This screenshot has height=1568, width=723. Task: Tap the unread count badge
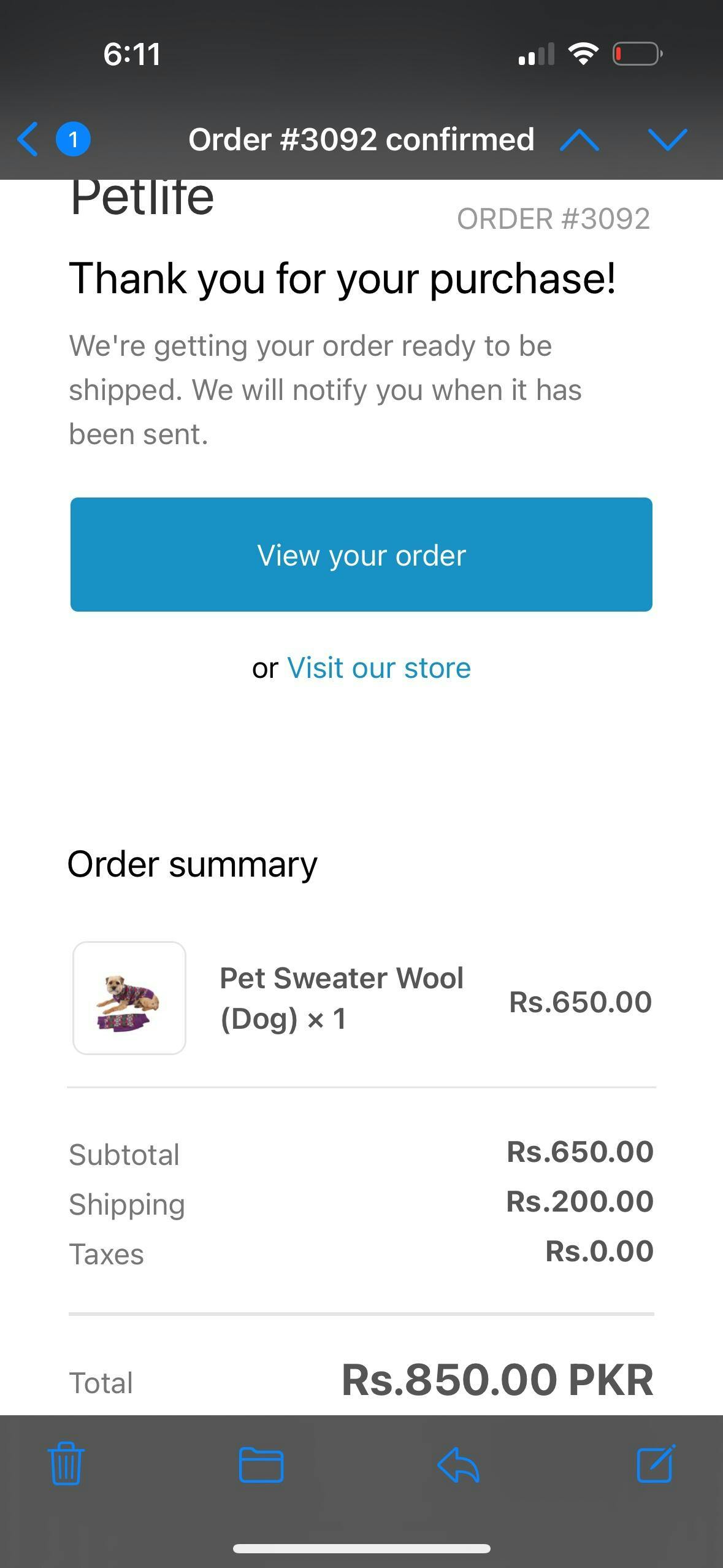[73, 139]
